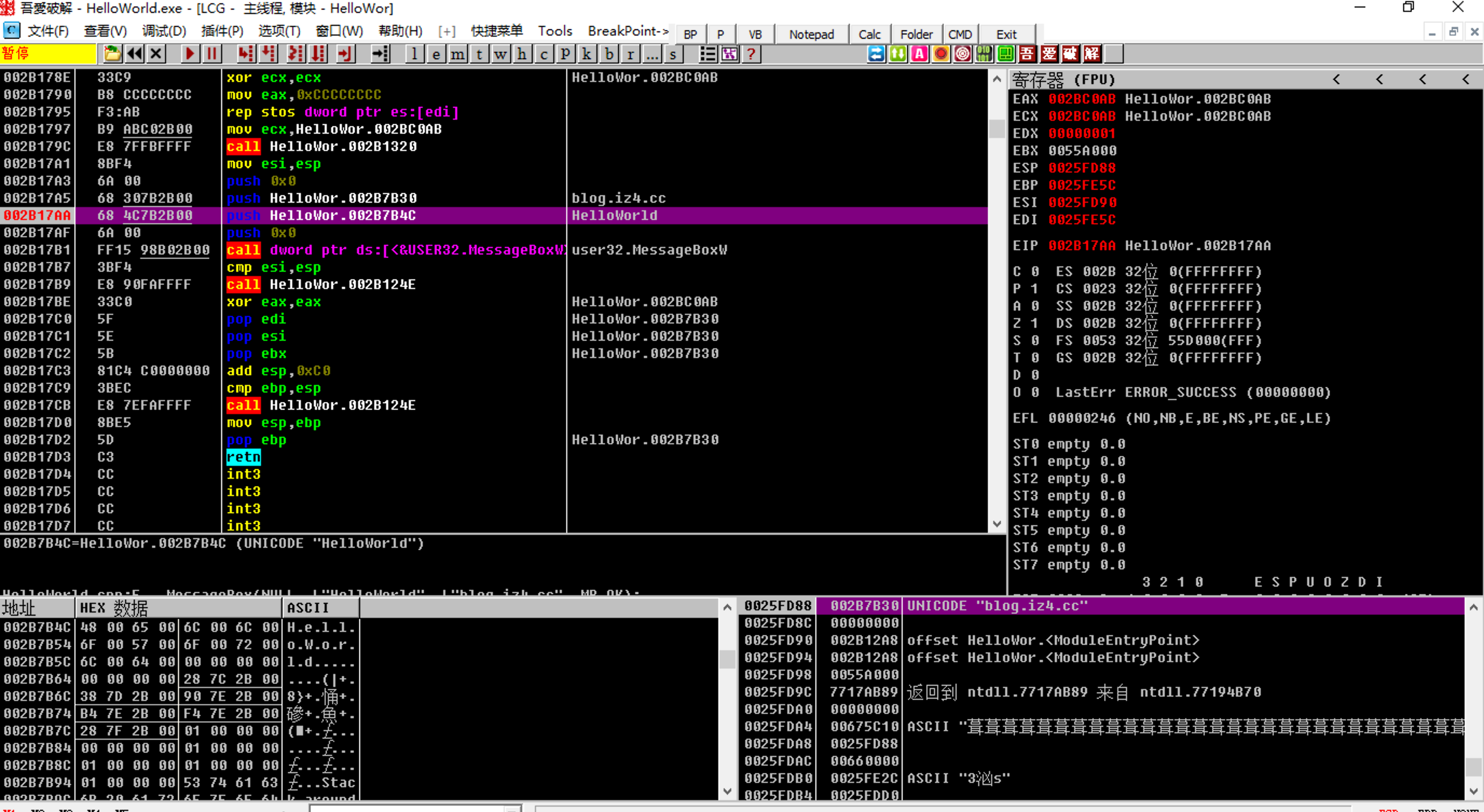1484x812 pixels.
Task: Click the HEX 数据 column header in dump
Action: pos(178,608)
